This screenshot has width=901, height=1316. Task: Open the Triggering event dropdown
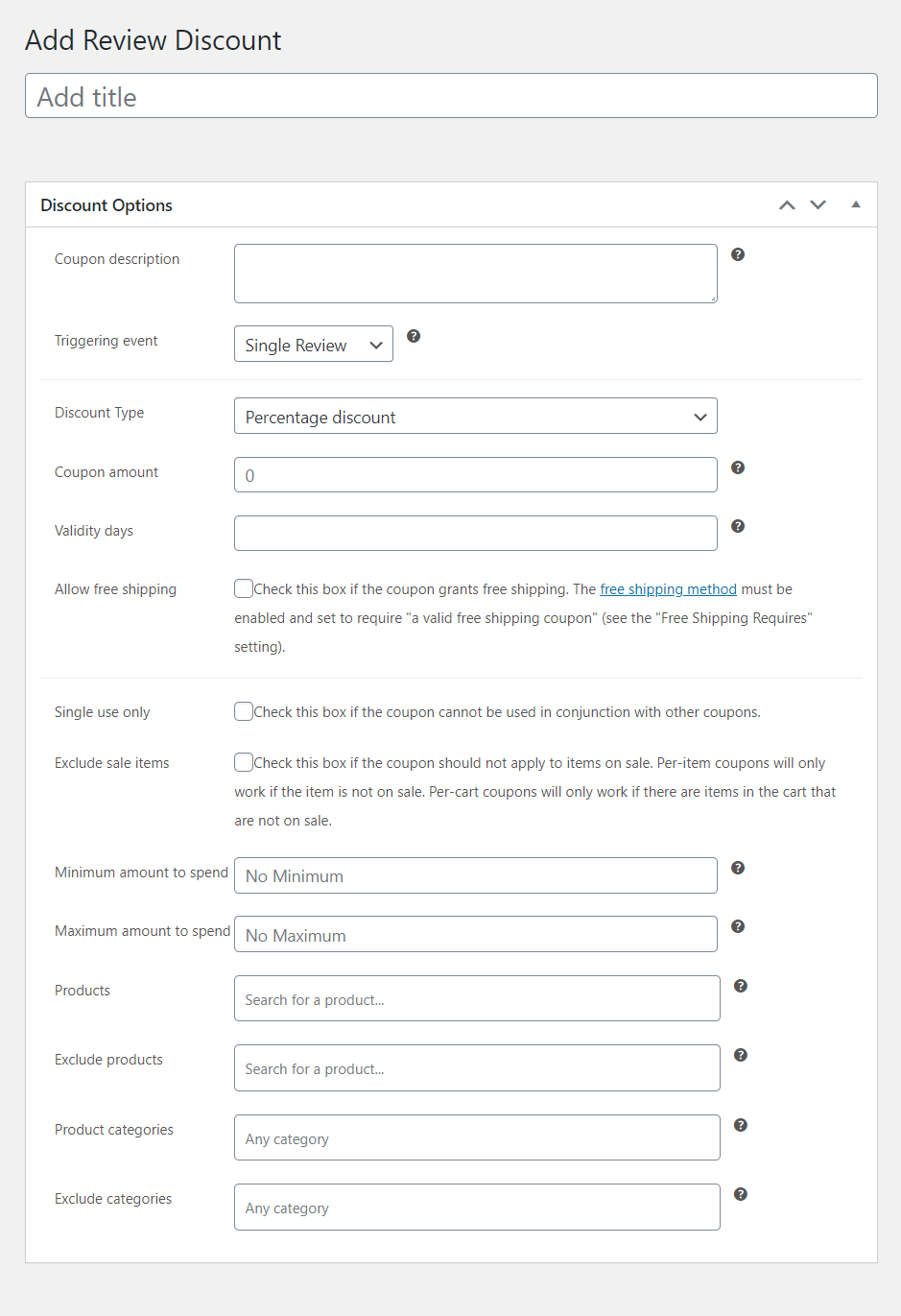(x=314, y=345)
